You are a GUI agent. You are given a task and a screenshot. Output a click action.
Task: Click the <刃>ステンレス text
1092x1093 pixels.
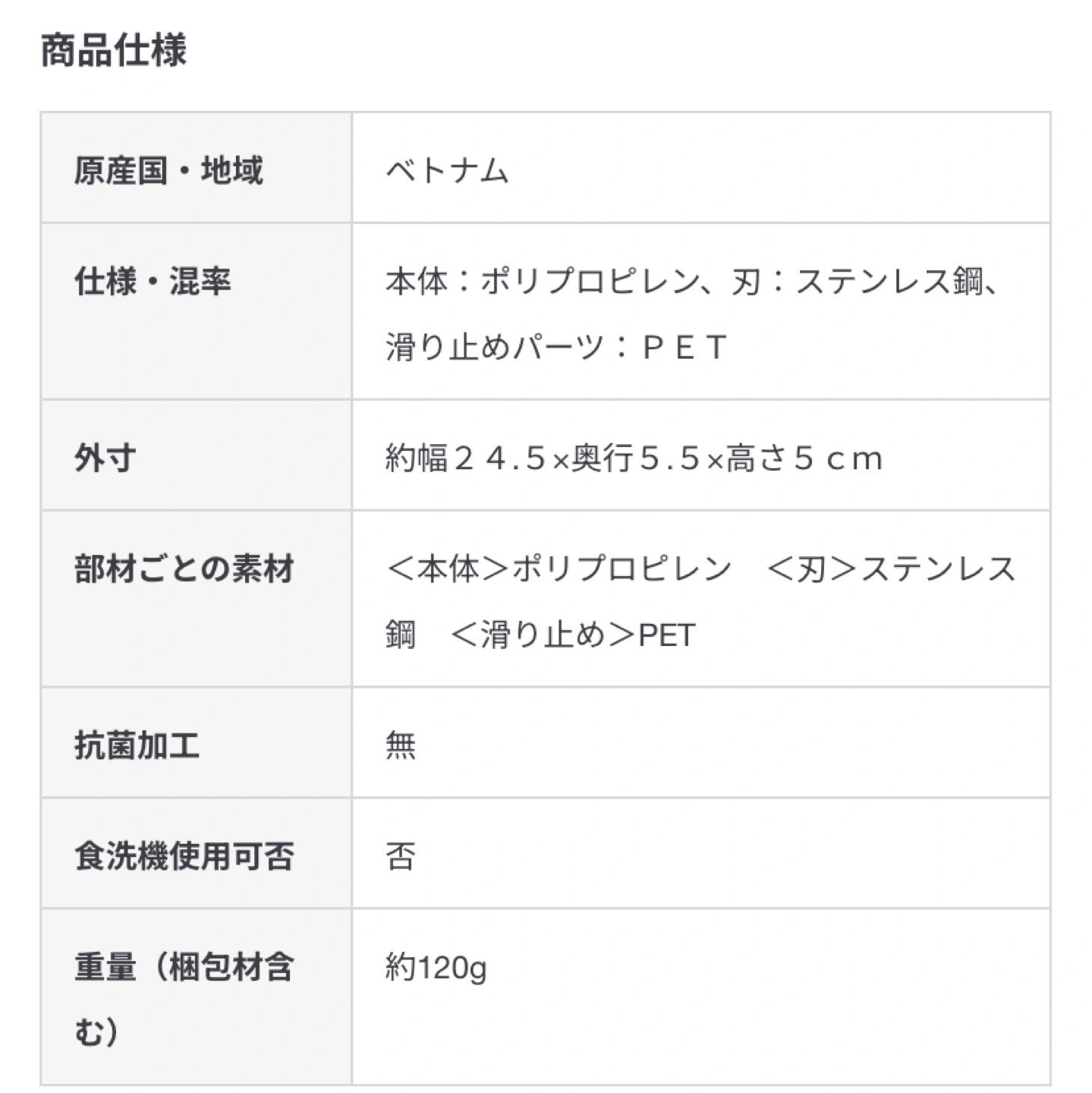point(892,569)
